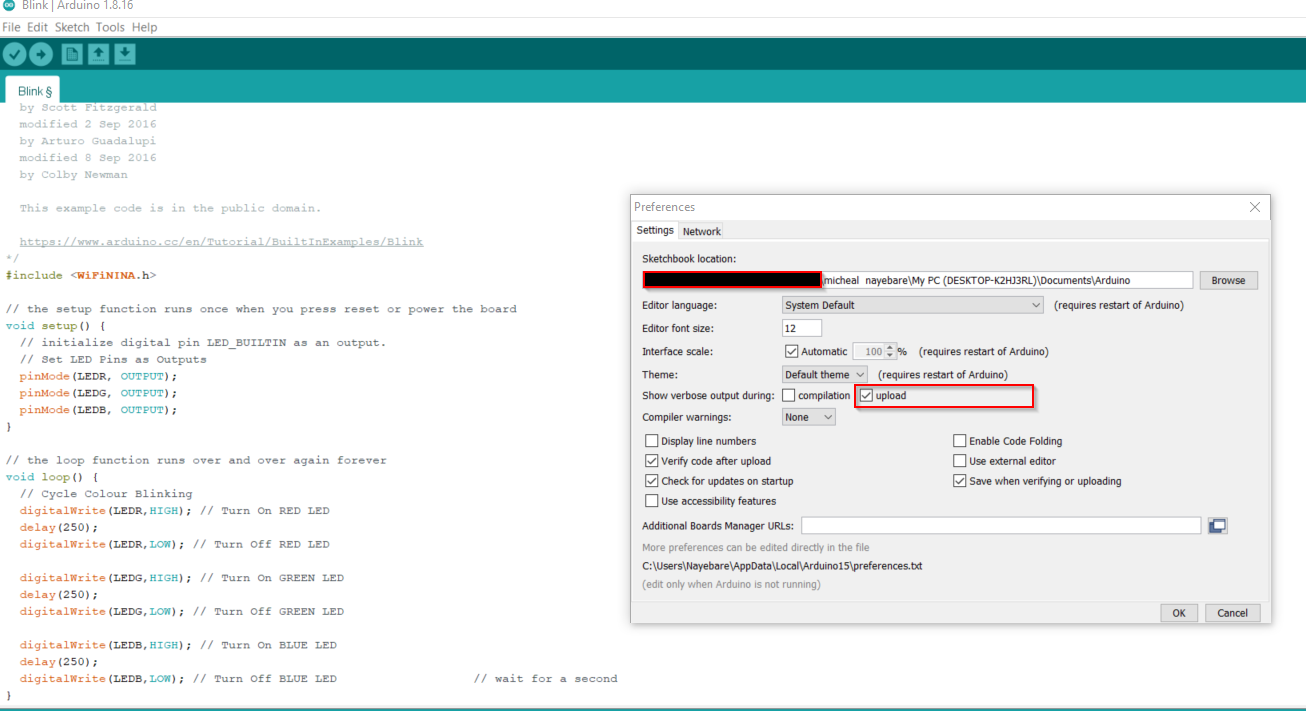Screen dimensions: 1306x711
Task: Create a new sketch via toolbar icon
Action: 71,54
